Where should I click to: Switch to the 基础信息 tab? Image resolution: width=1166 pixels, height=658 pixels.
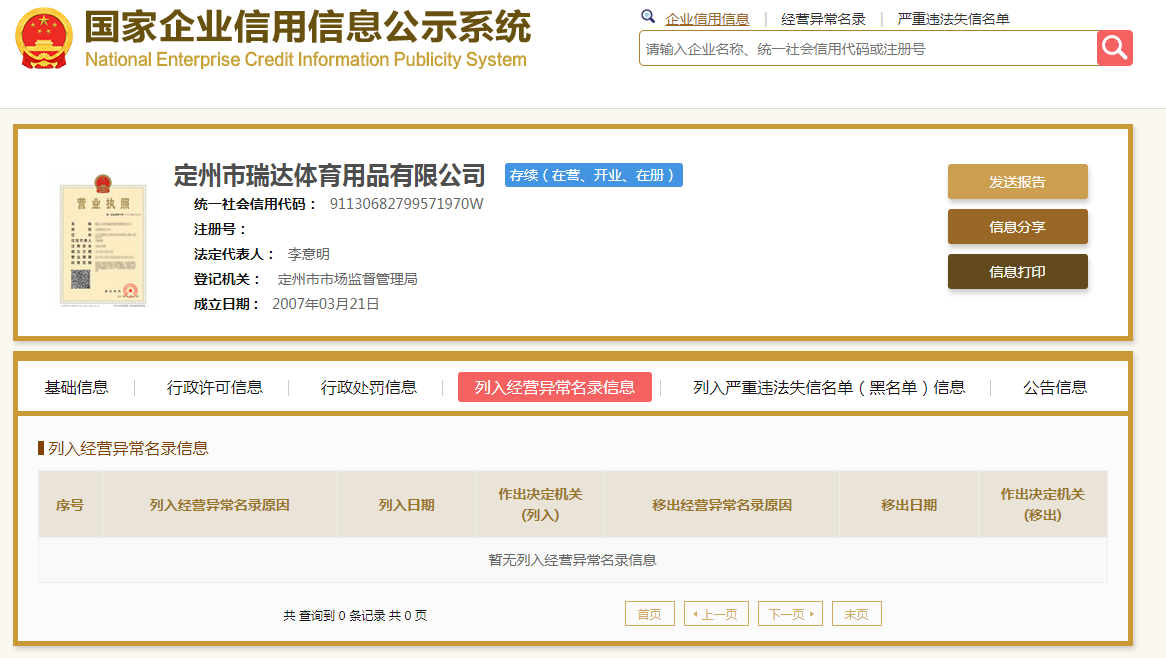[77, 387]
